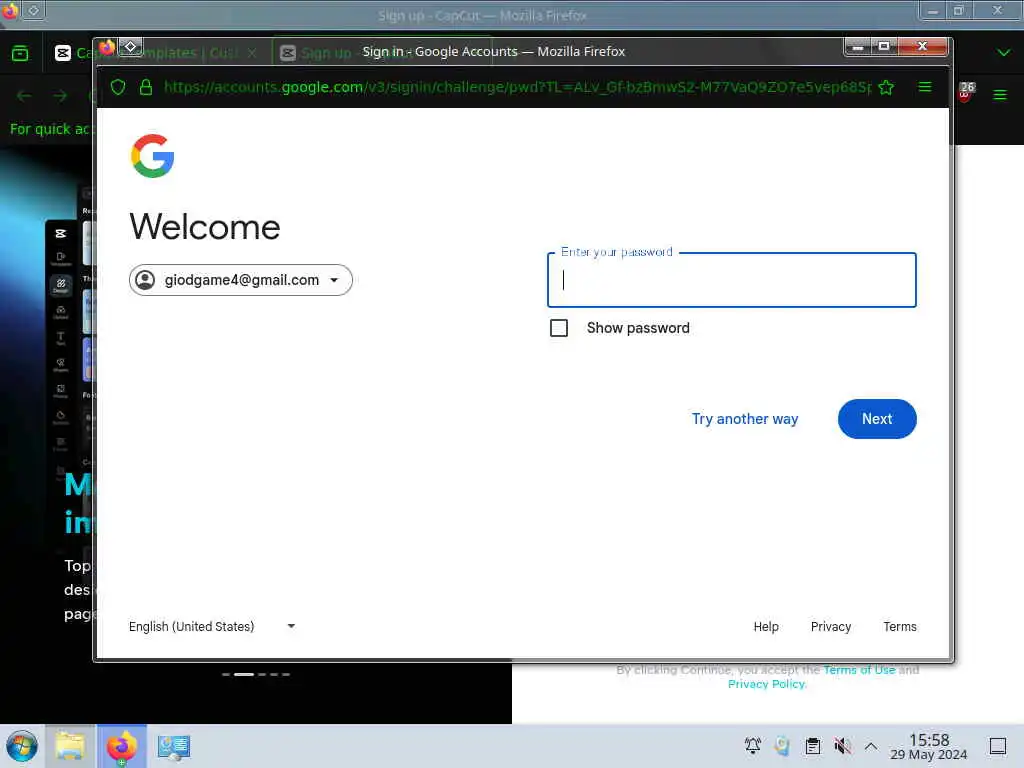The width and height of the screenshot is (1024, 768).
Task: Expand hidden system tray icons
Action: 871,746
